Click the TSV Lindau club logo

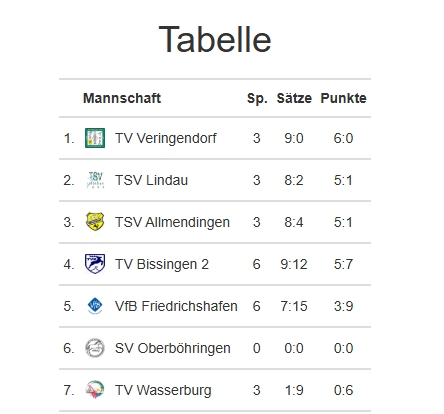click(95, 180)
